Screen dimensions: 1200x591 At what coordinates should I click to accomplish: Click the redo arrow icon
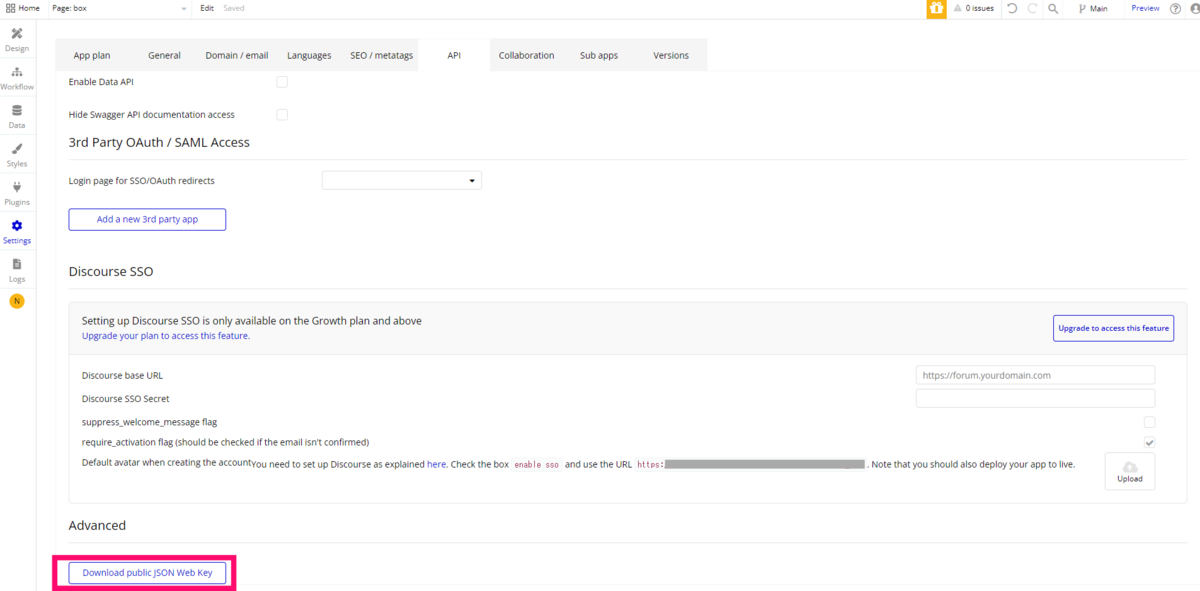(1032, 8)
